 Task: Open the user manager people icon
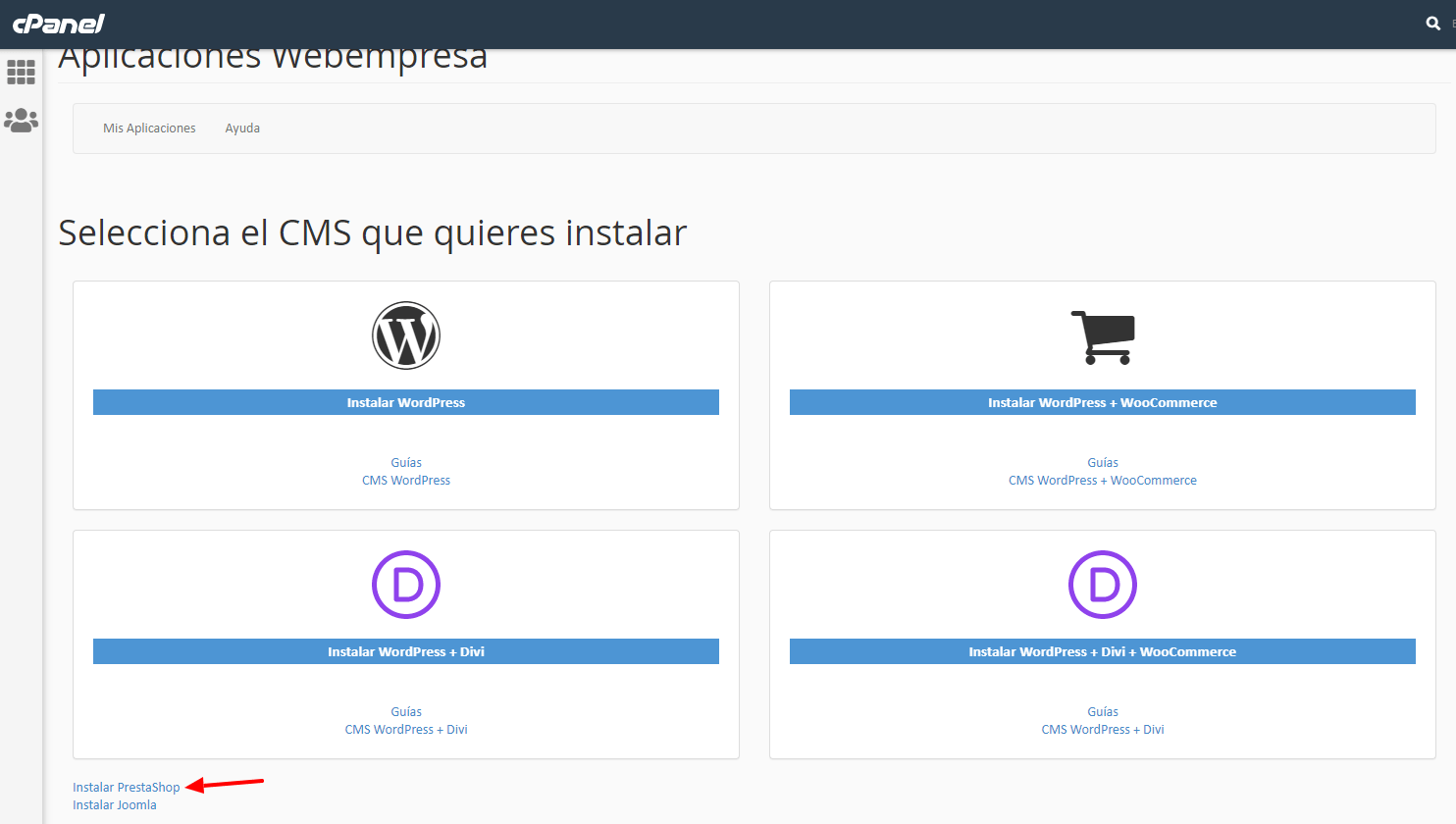click(21, 121)
